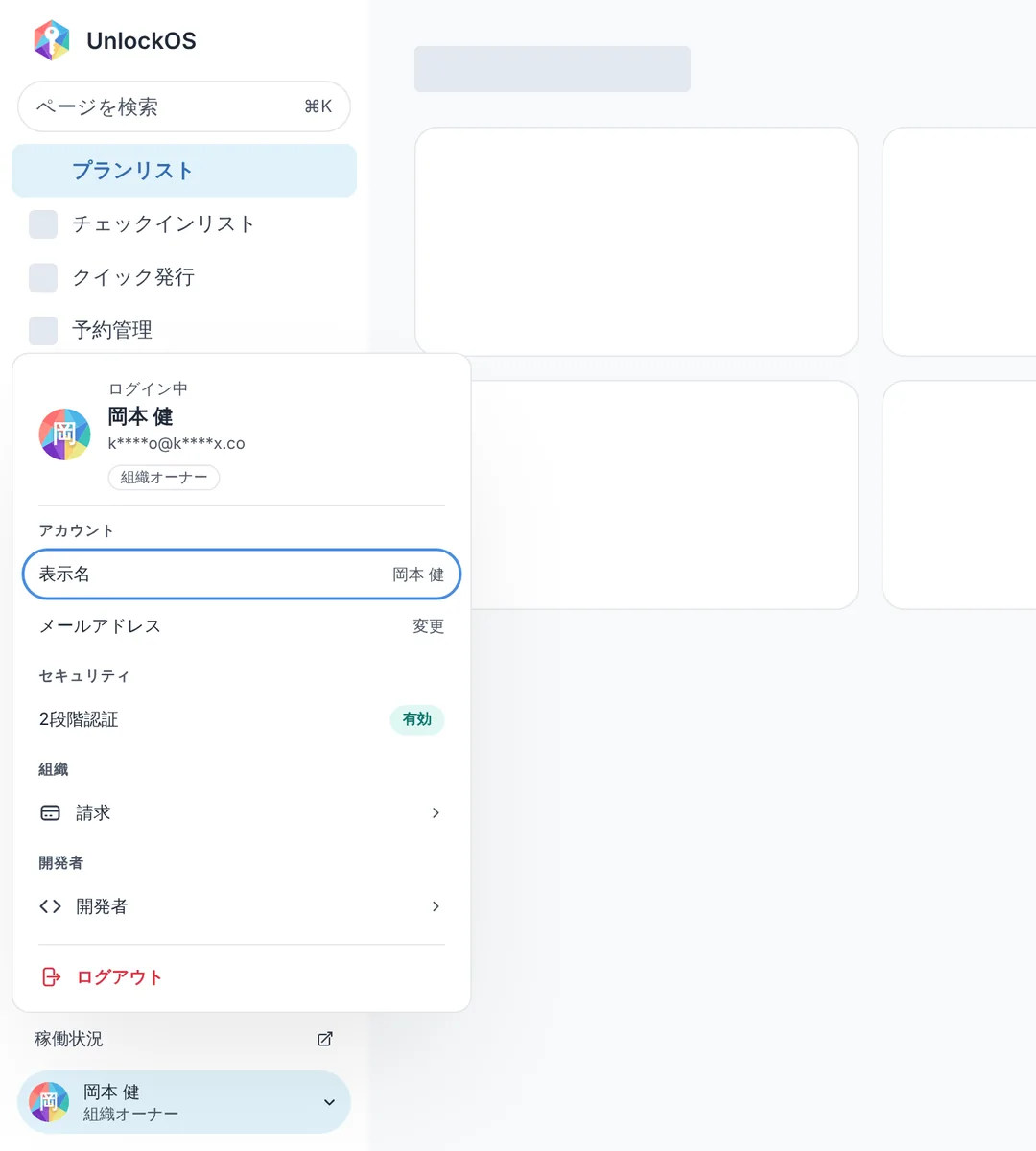
Task: Click the ⌘K shortcut hint in the search box
Action: tap(318, 106)
